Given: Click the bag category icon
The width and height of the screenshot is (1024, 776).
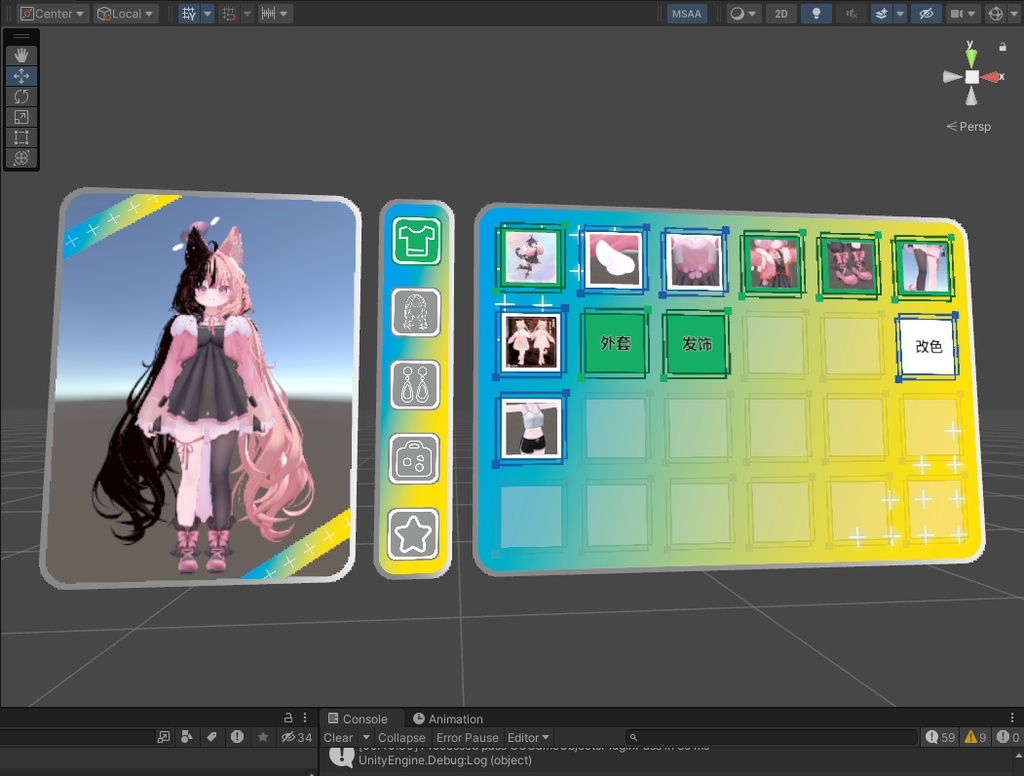Looking at the screenshot, I should coord(414,459).
